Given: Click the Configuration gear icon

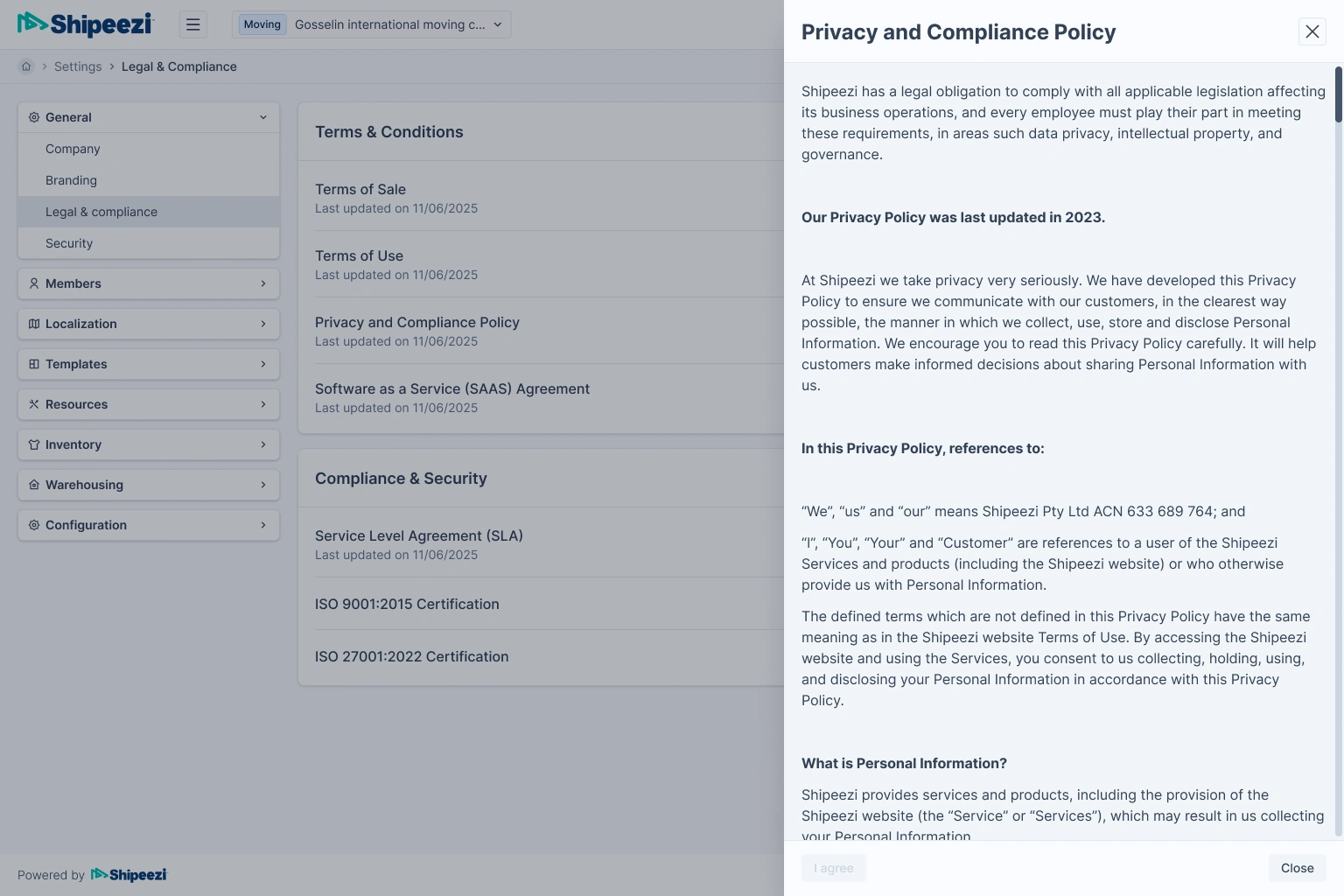Looking at the screenshot, I should click(34, 525).
